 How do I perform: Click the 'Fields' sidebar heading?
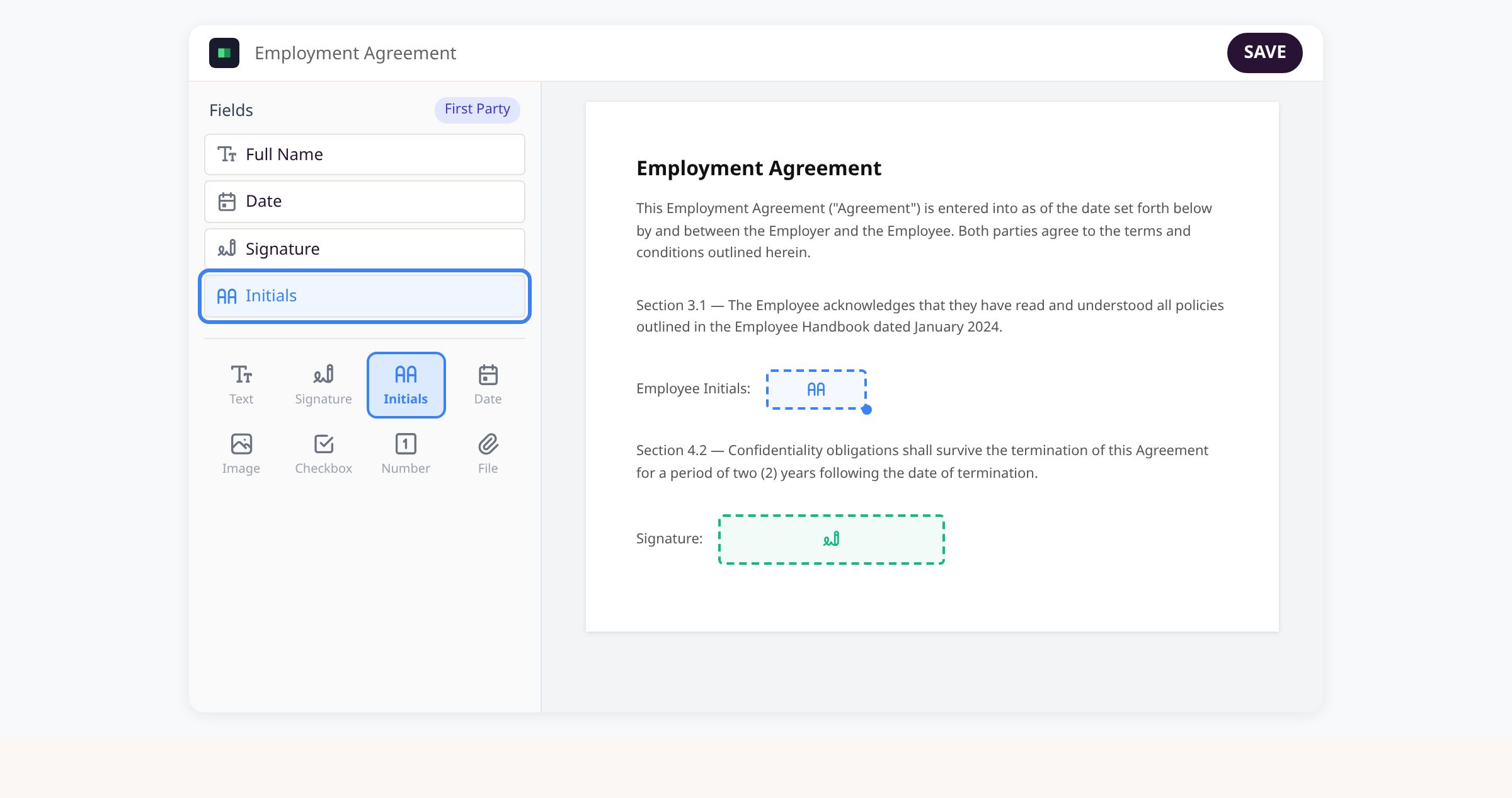(x=231, y=110)
